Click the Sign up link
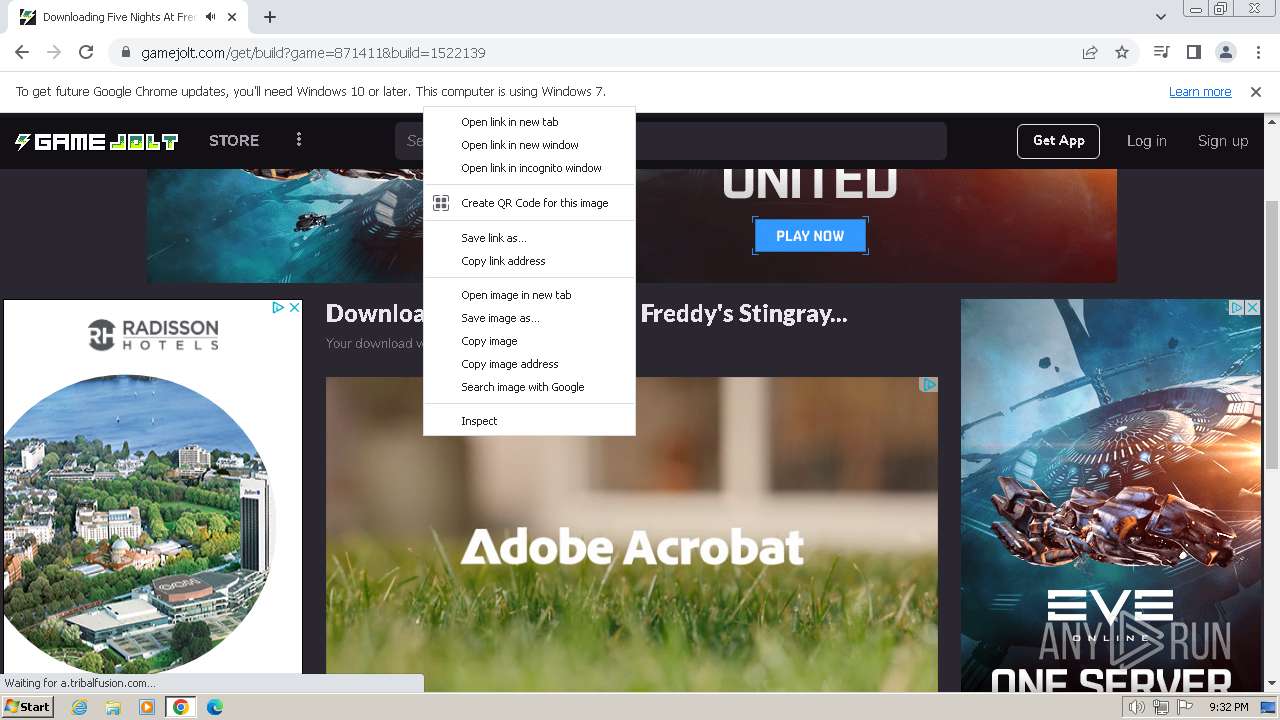Image resolution: width=1280 pixels, height=720 pixels. 1223,141
